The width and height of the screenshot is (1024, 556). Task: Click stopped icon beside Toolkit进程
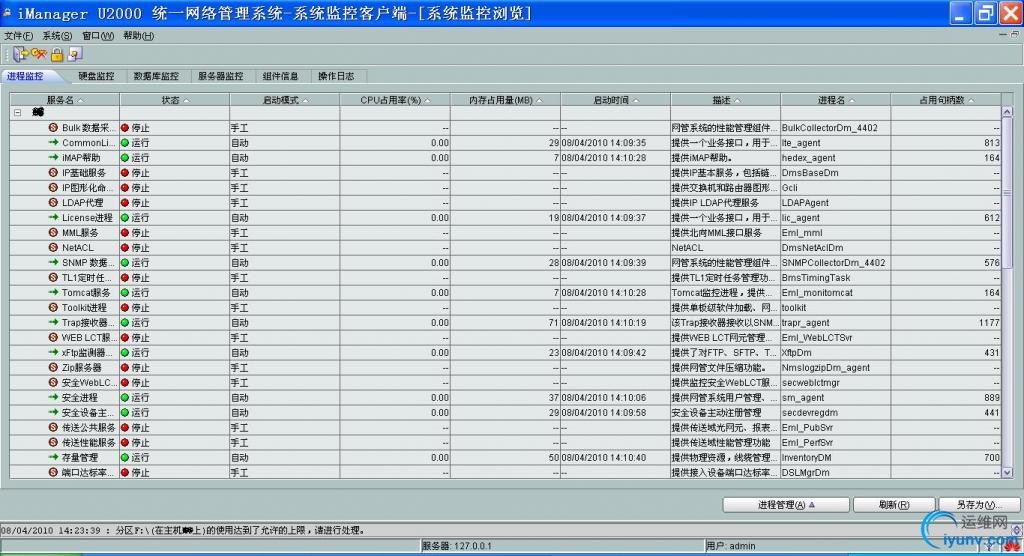[x=54, y=308]
